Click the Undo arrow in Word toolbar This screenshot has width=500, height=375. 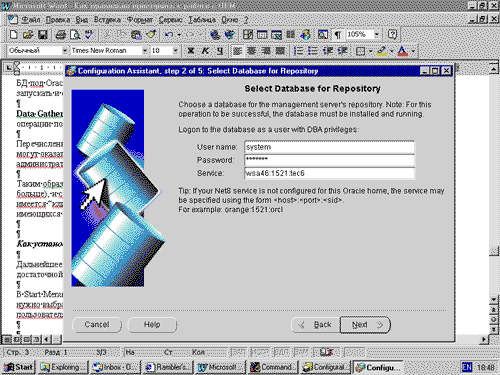click(169, 34)
